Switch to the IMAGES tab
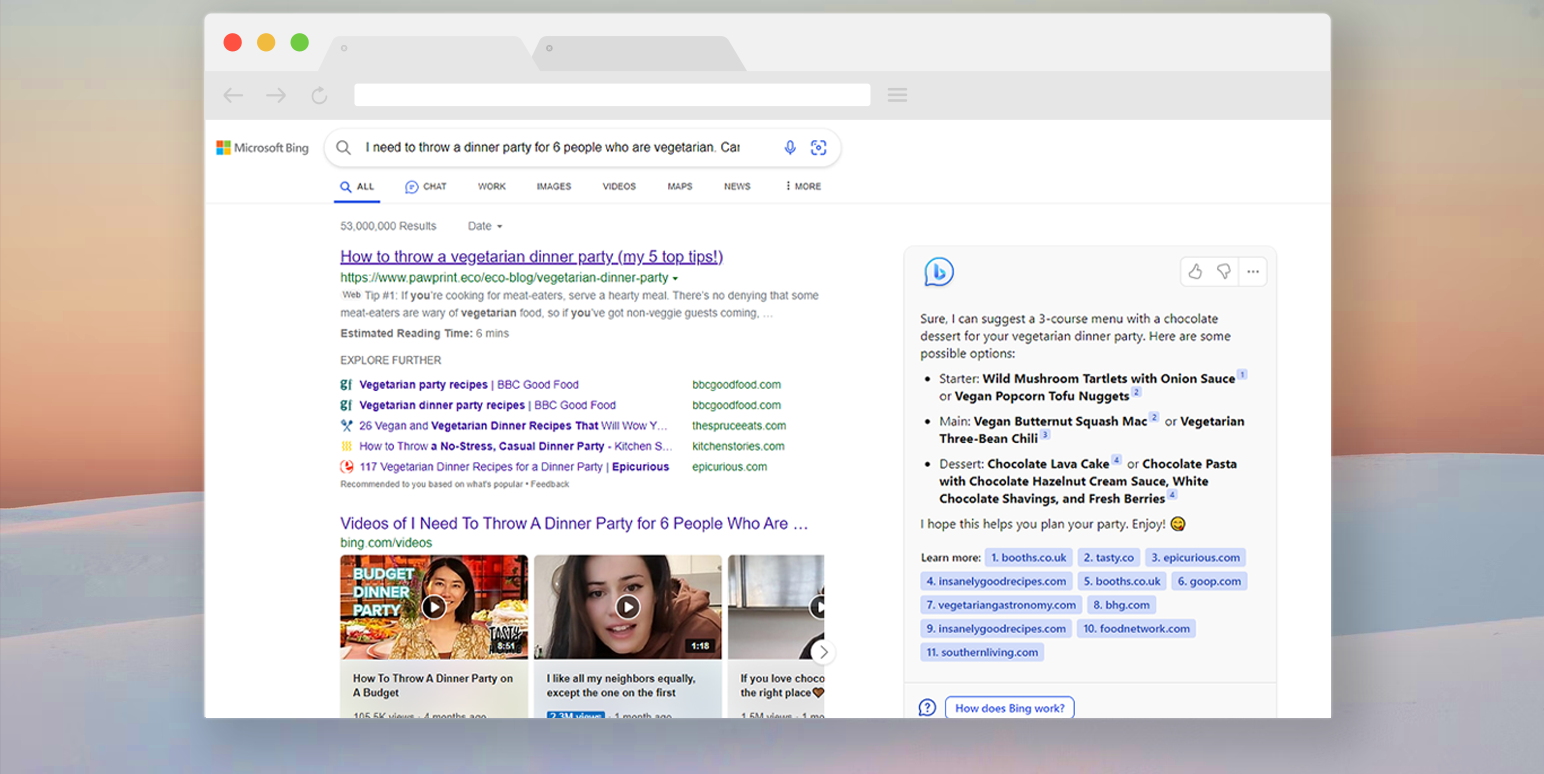This screenshot has height=774, width=1544. pos(554,186)
